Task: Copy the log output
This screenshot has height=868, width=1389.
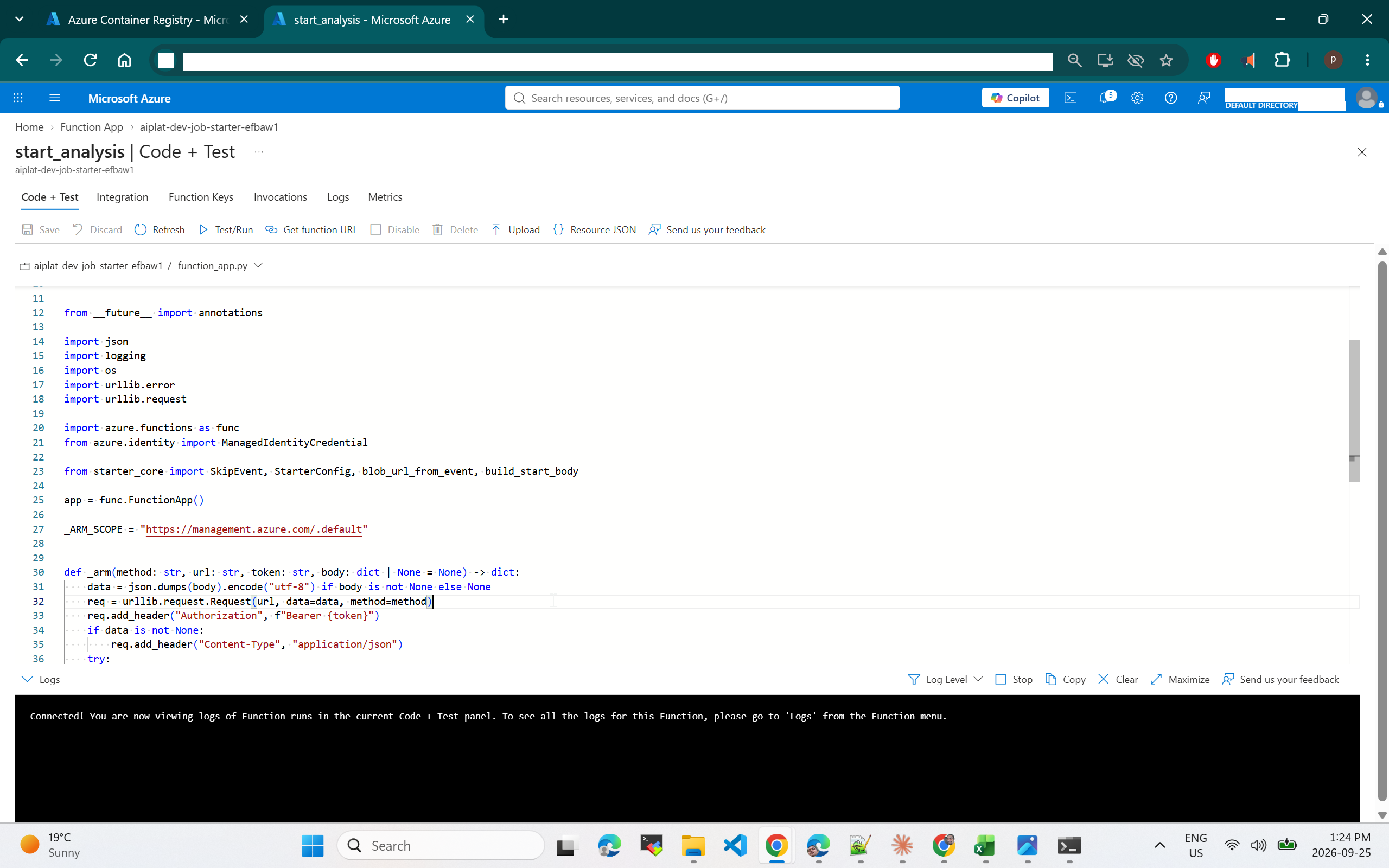Action: click(x=1065, y=679)
